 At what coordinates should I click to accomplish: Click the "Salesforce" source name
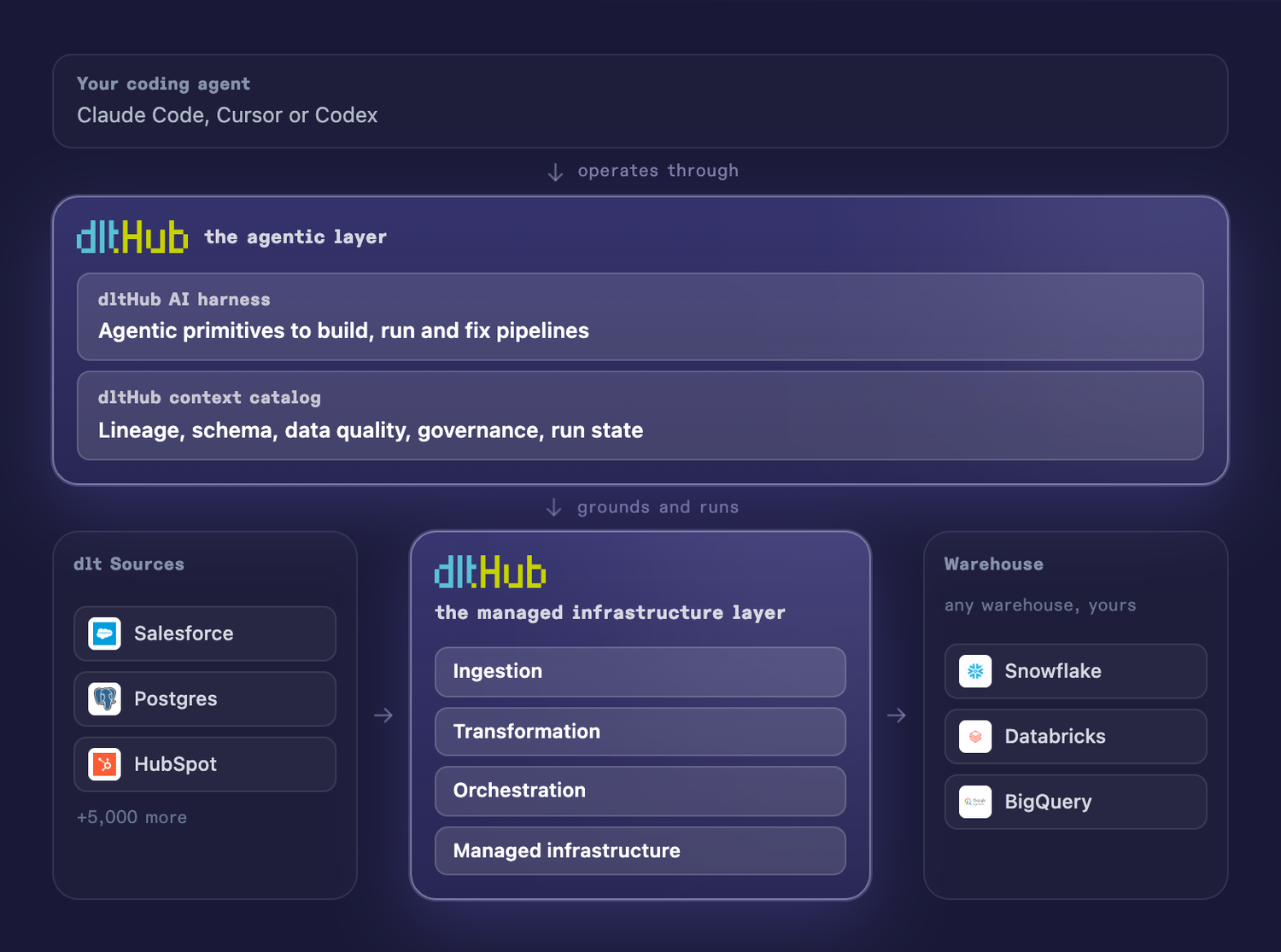point(184,634)
